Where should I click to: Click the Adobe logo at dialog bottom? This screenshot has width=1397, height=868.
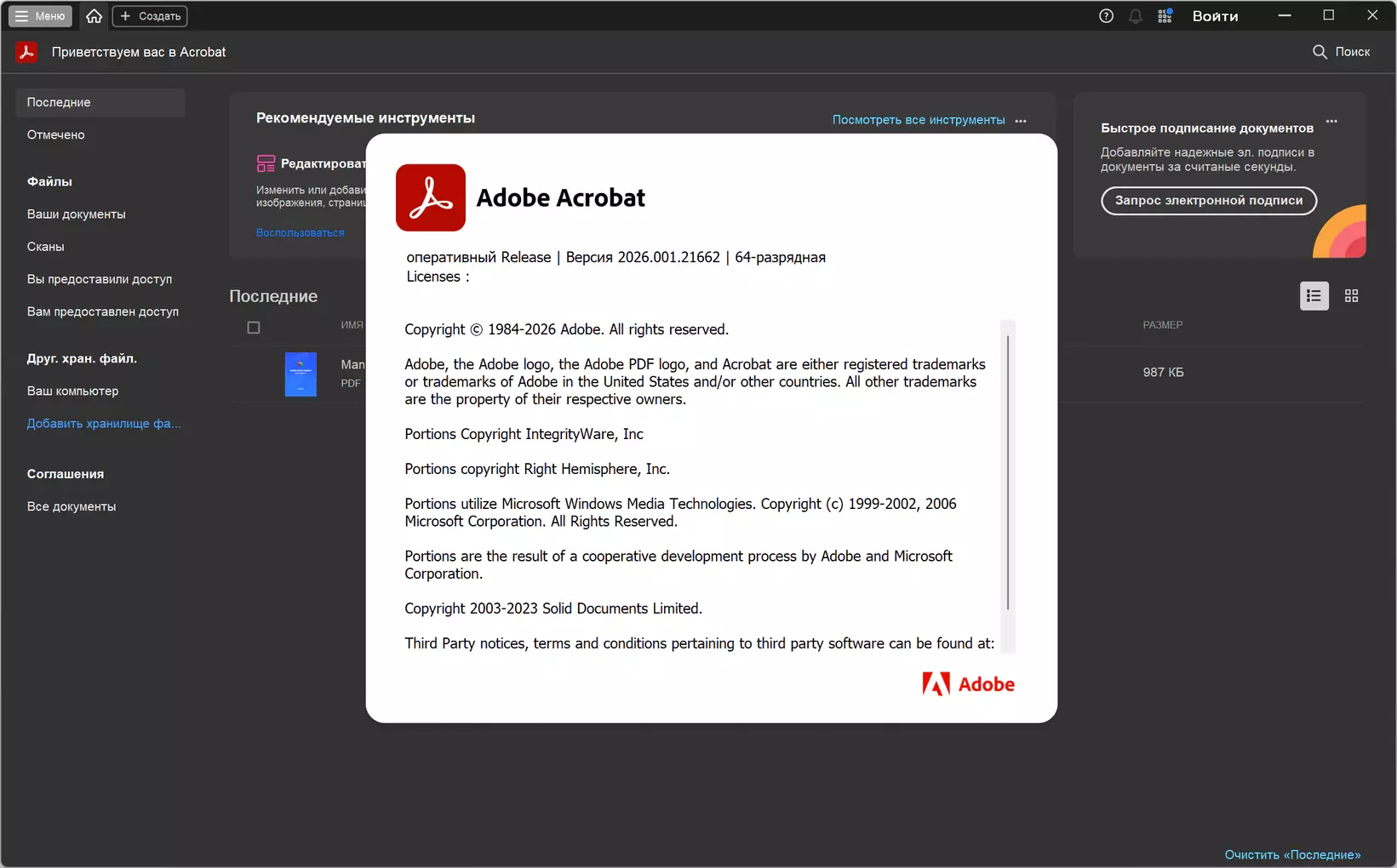969,684
